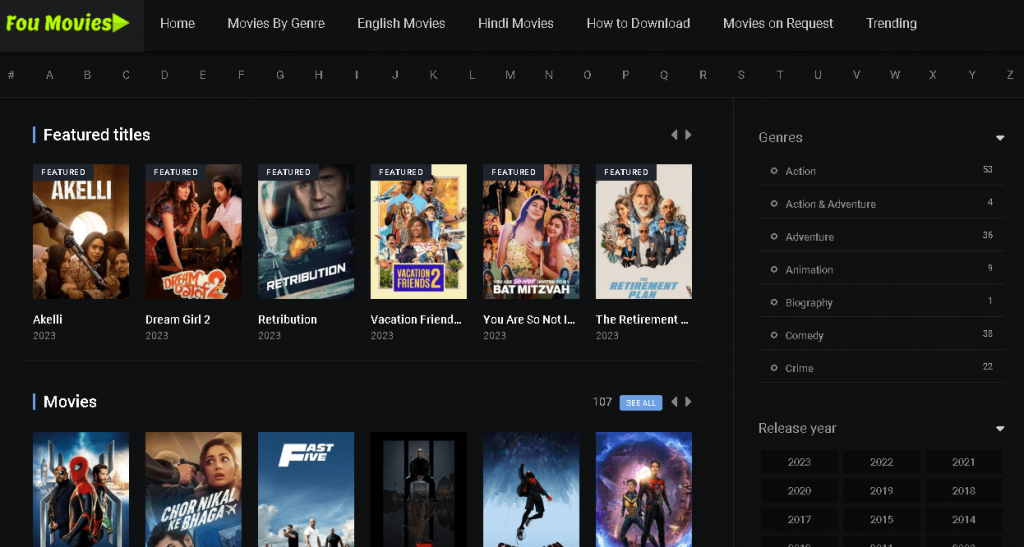Click the Dream Girl 2 title text

click(x=178, y=320)
